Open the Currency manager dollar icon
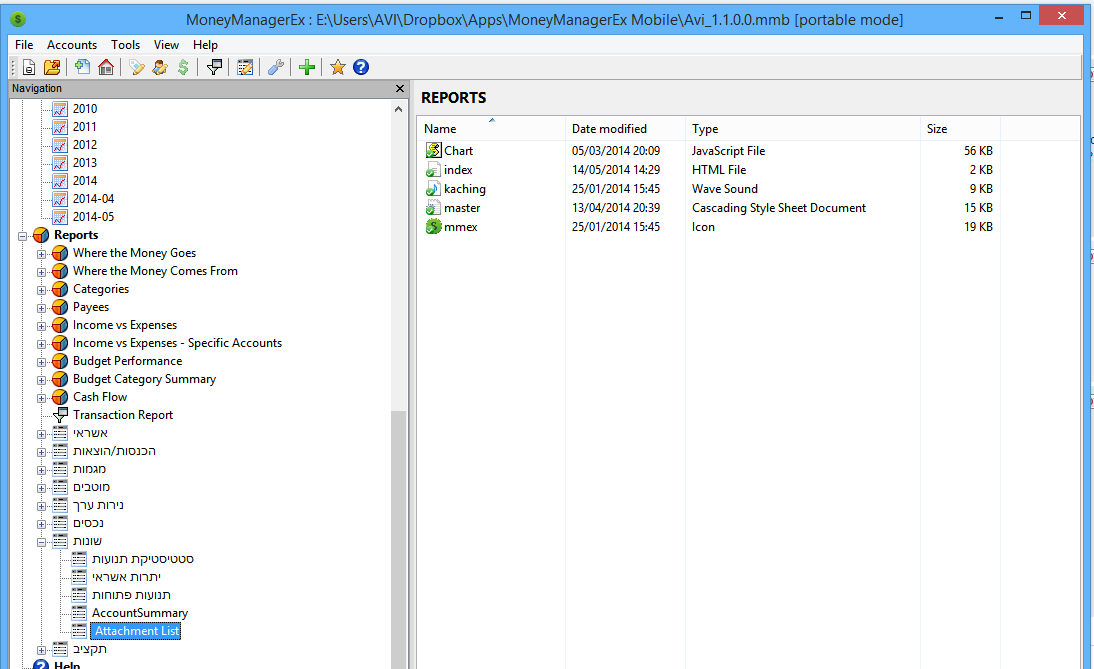 click(183, 67)
